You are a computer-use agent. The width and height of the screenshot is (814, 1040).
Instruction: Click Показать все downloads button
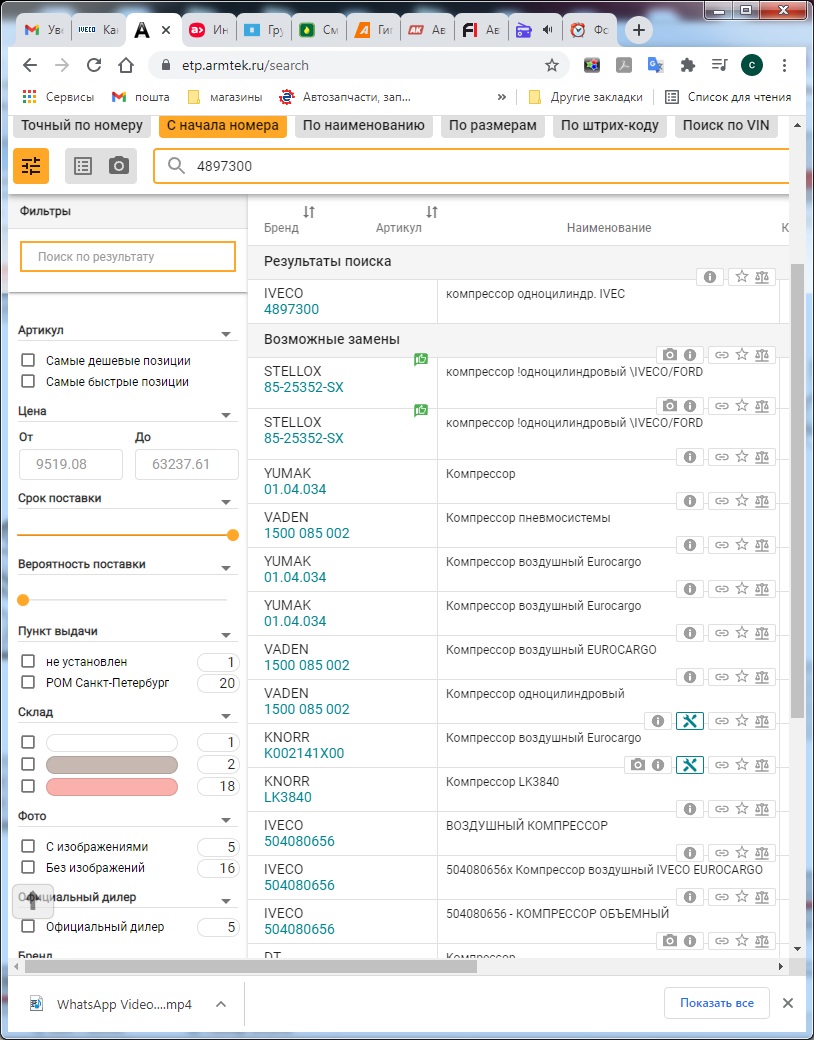pyautogui.click(x=716, y=1003)
